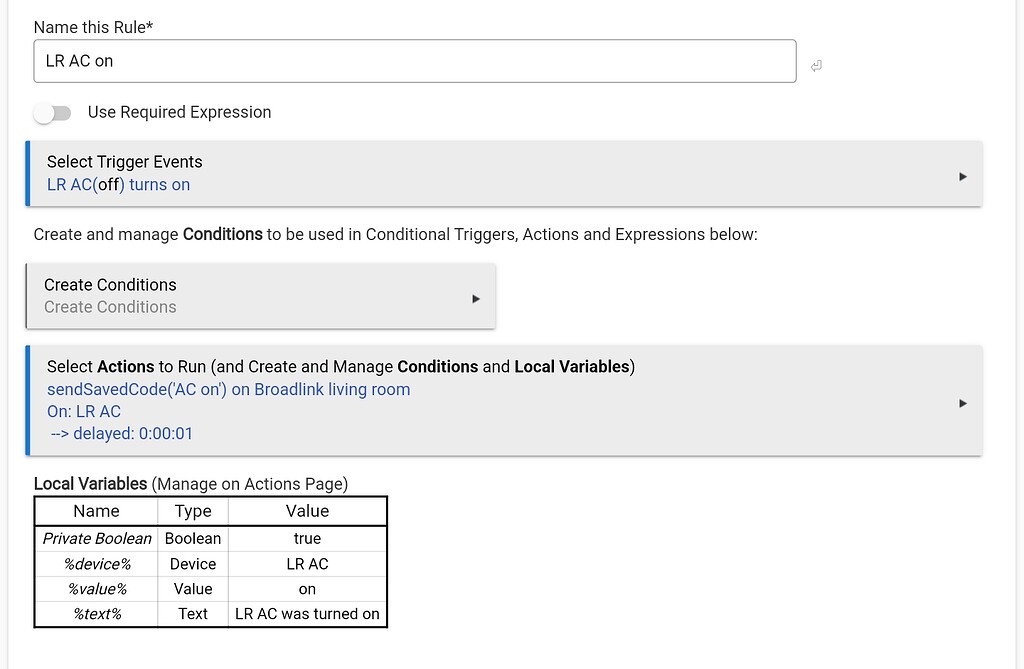Click the 'On: LR AC' action line
Viewport: 1024px width, 669px height.
pyautogui.click(x=84, y=412)
